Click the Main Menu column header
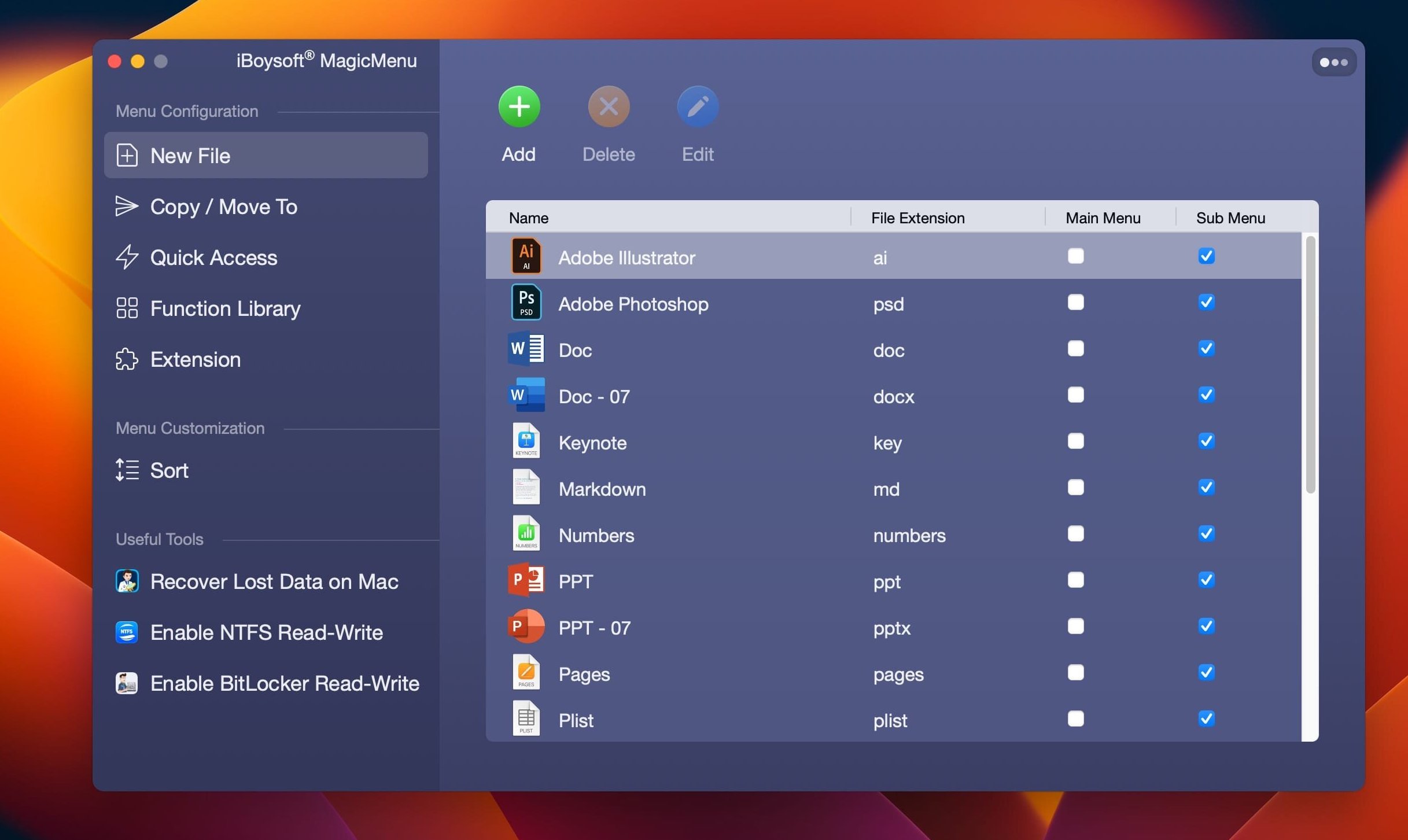Viewport: 1408px width, 840px height. (1103, 218)
